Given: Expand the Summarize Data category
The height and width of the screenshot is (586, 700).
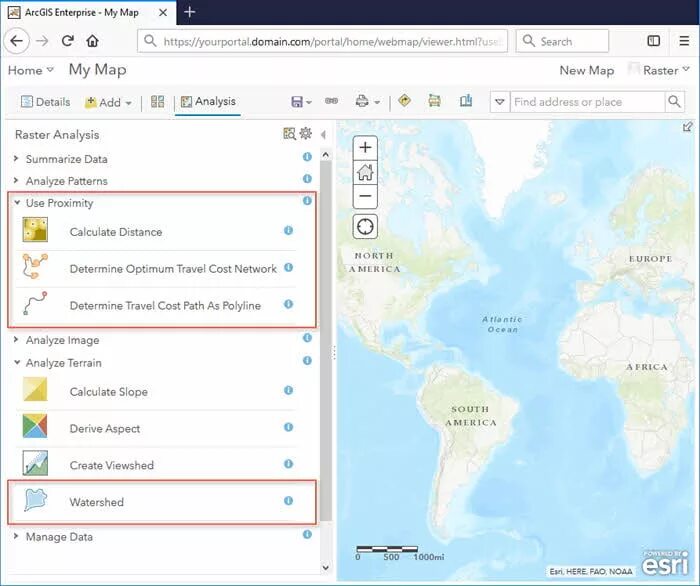Looking at the screenshot, I should 16,158.
